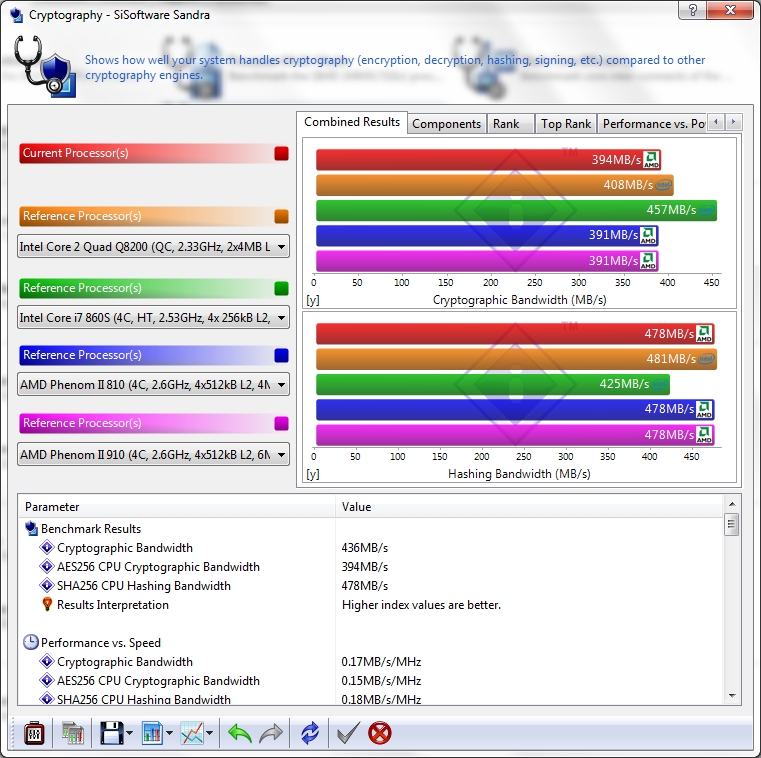Screen dimensions: 761x758
Task: Click the floppy disk save icon
Action: pyautogui.click(x=112, y=733)
